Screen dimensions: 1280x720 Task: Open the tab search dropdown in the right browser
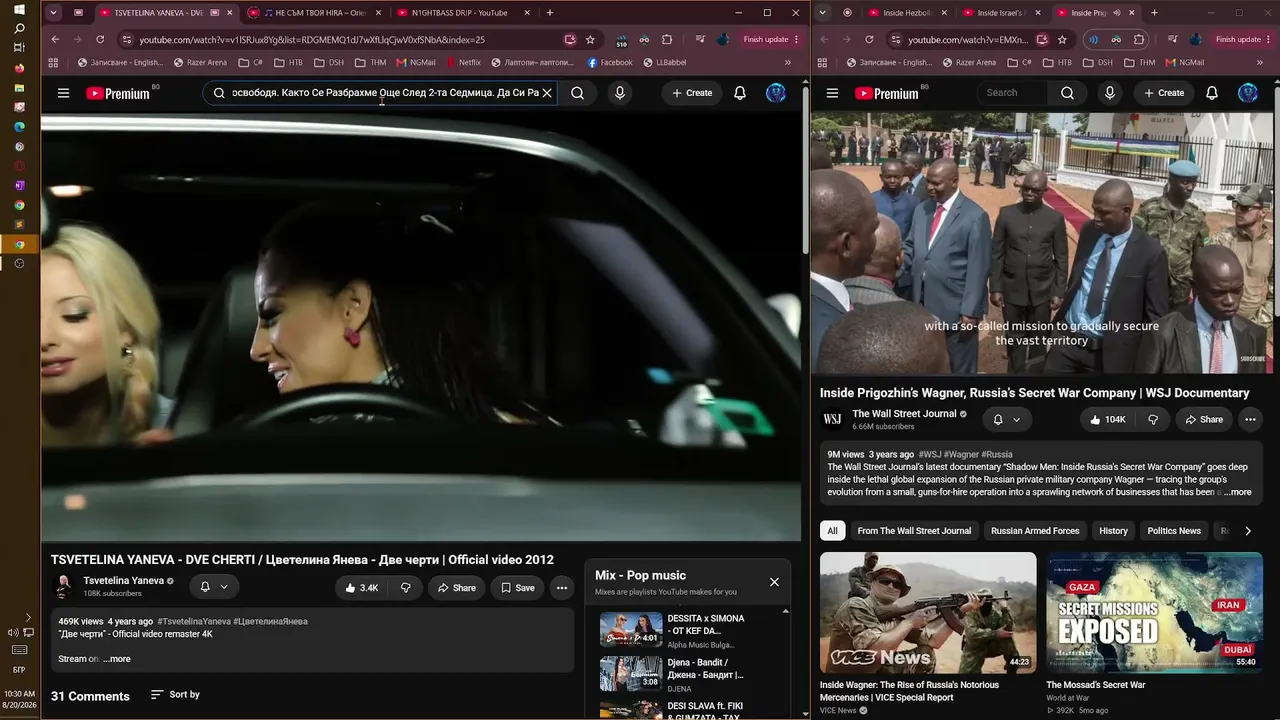point(822,13)
